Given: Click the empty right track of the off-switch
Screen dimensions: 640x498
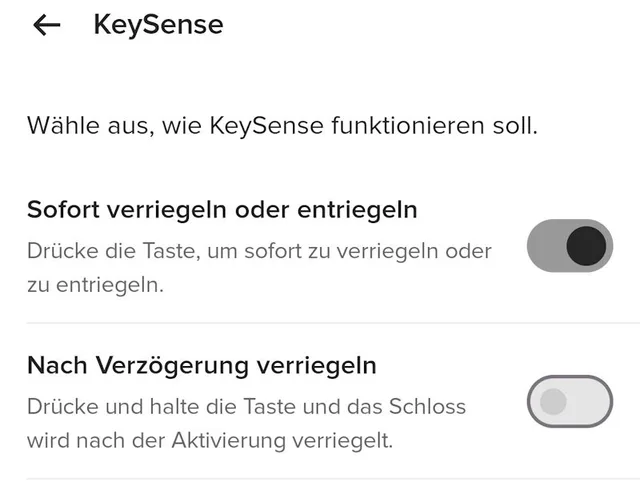Looking at the screenshot, I should point(590,401).
